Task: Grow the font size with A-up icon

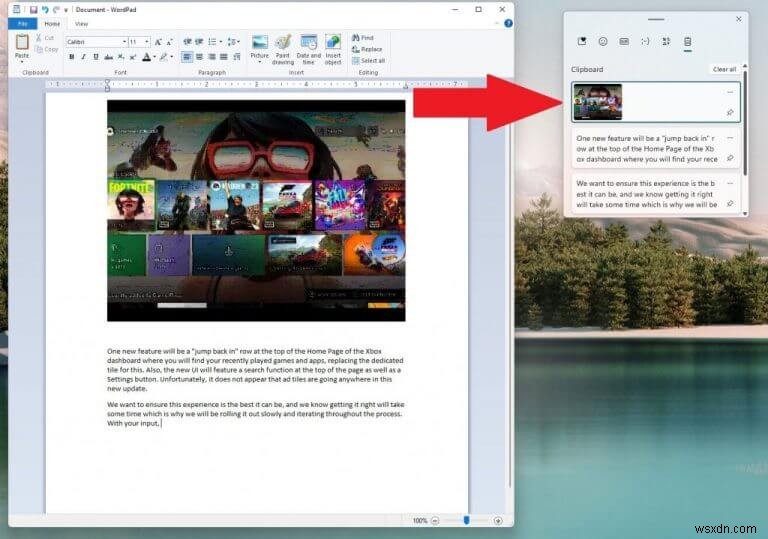Action: [158, 42]
